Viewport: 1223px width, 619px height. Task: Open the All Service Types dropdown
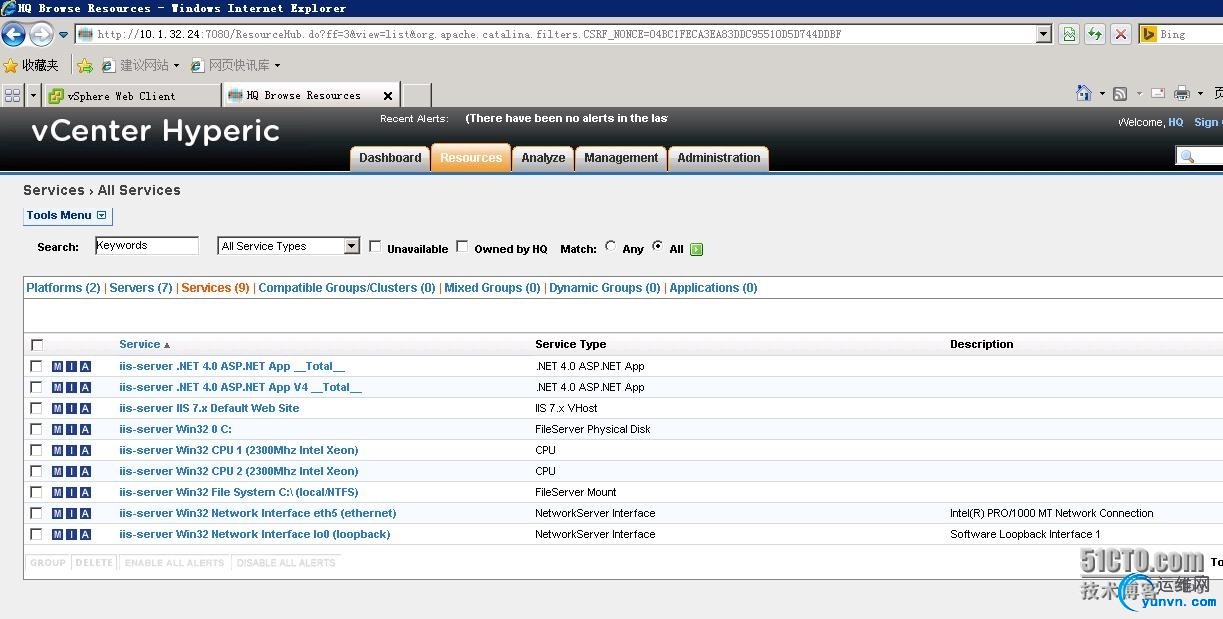tap(288, 246)
